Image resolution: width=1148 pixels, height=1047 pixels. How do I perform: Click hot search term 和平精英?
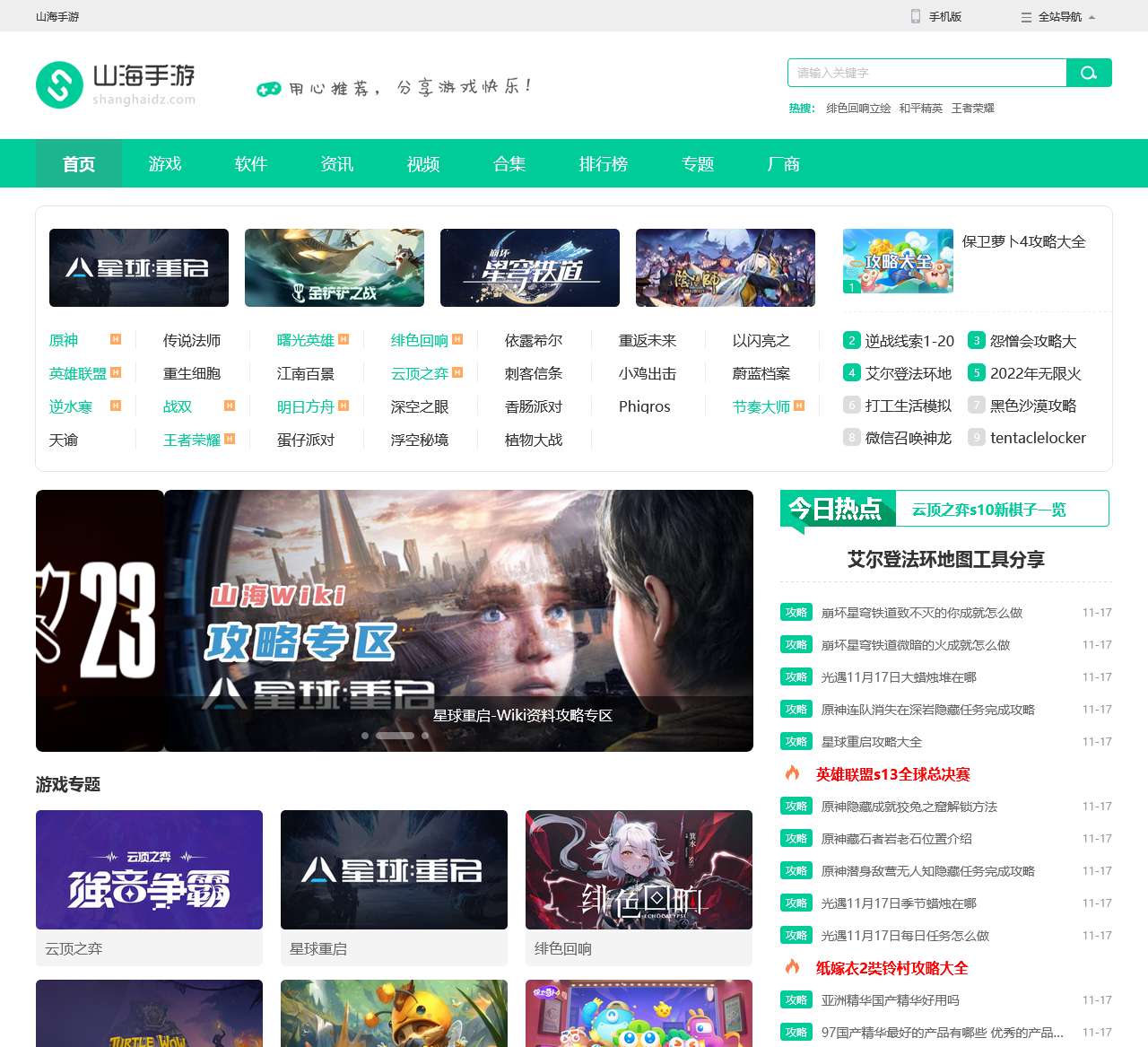[921, 108]
